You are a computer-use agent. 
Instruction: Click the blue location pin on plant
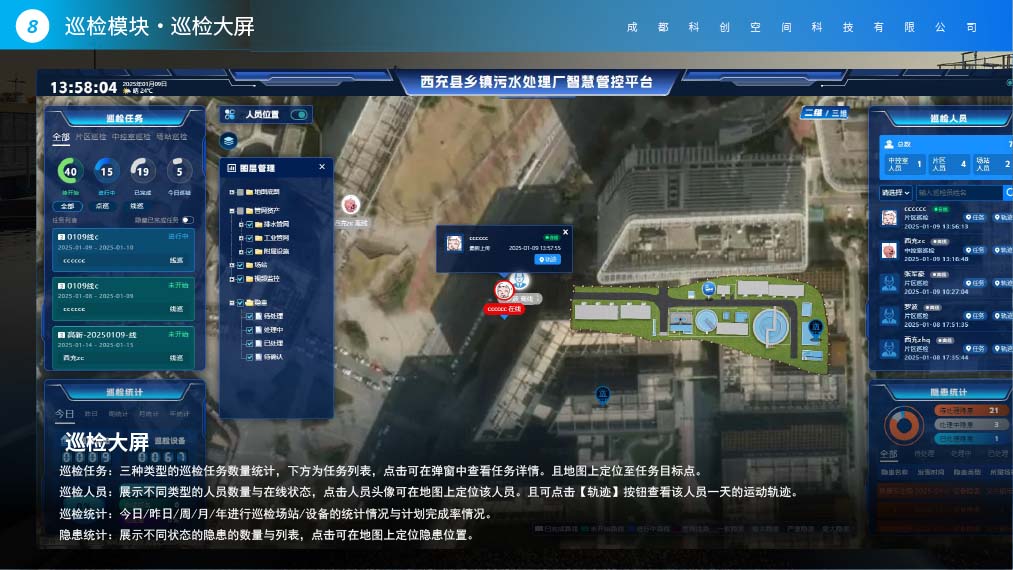[x=815, y=327]
